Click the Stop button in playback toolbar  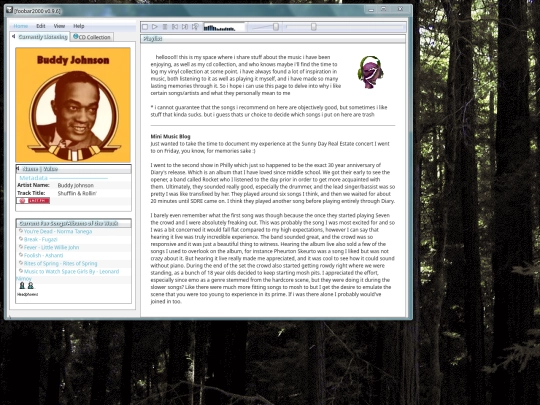click(x=145, y=27)
